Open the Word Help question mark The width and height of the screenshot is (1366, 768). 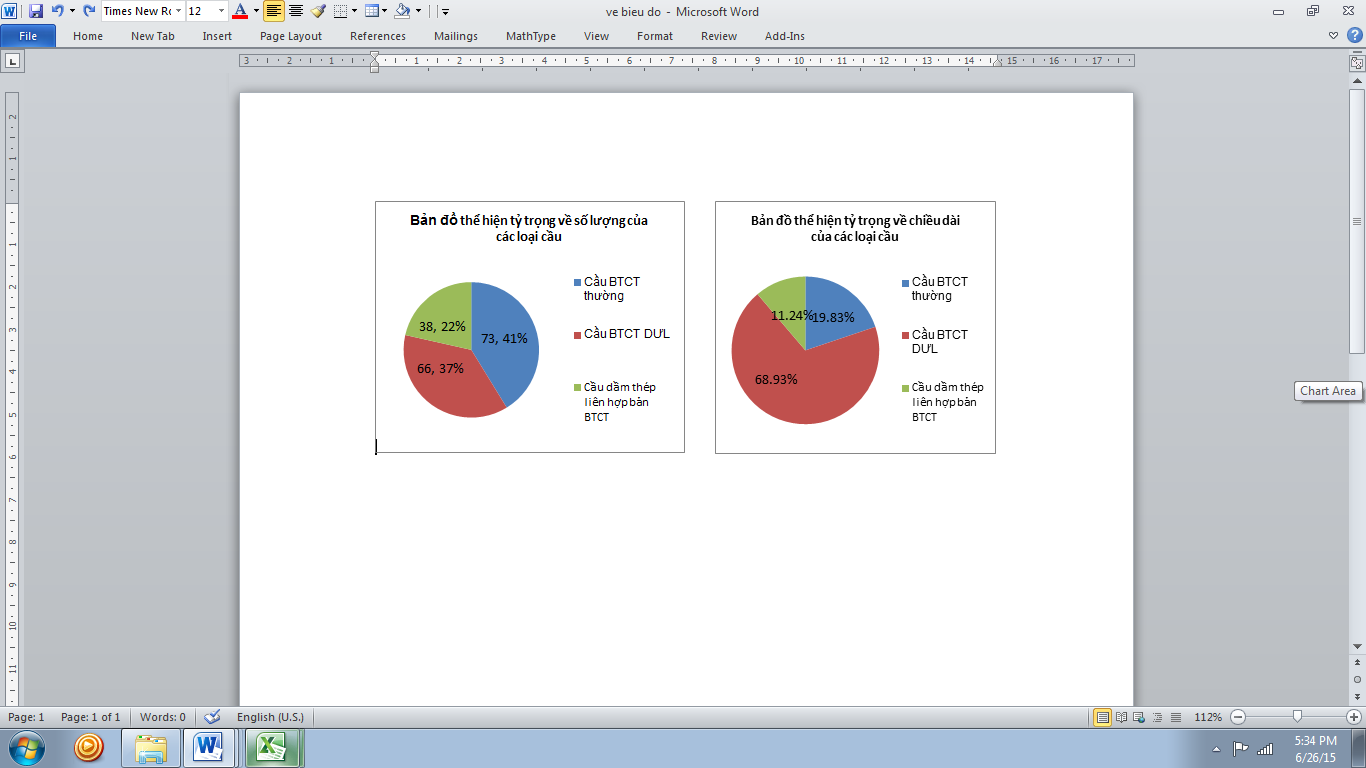tap(1355, 35)
